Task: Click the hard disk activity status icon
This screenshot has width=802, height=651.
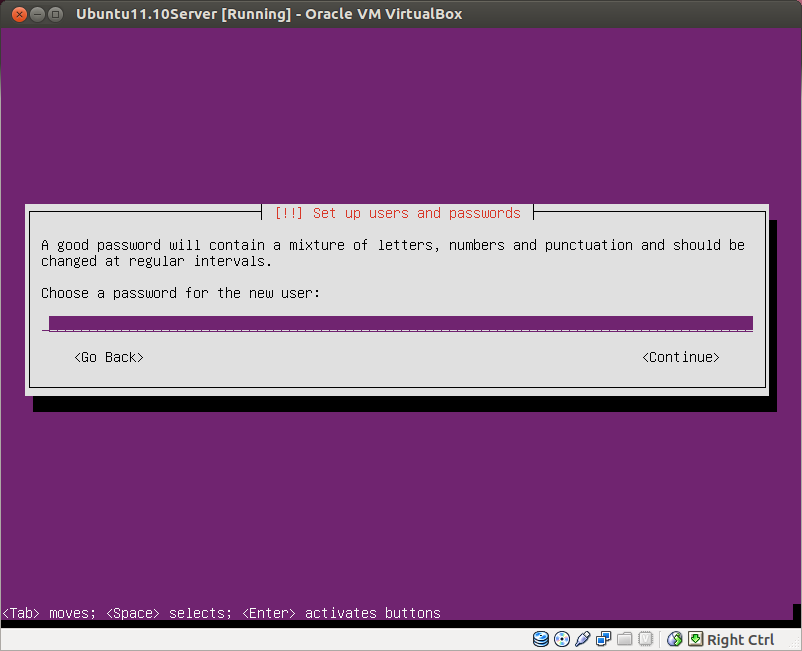Action: (x=541, y=639)
